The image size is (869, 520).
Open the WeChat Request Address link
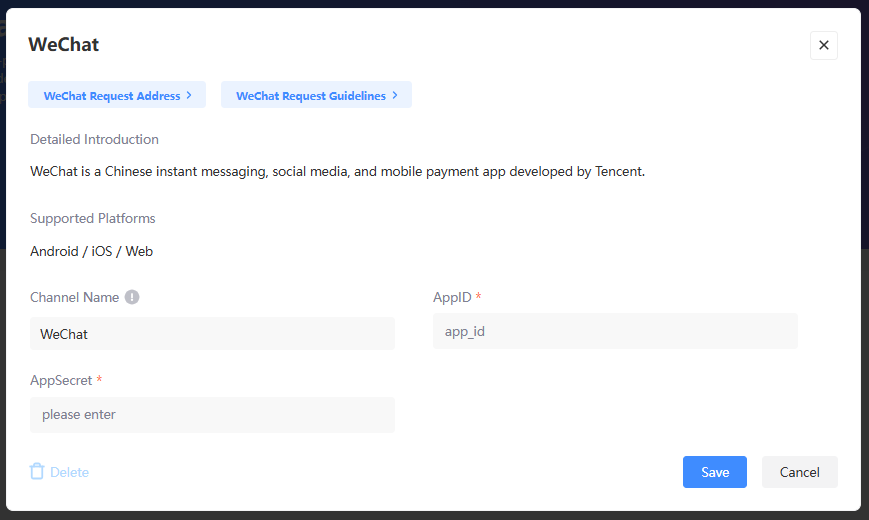pyautogui.click(x=111, y=96)
